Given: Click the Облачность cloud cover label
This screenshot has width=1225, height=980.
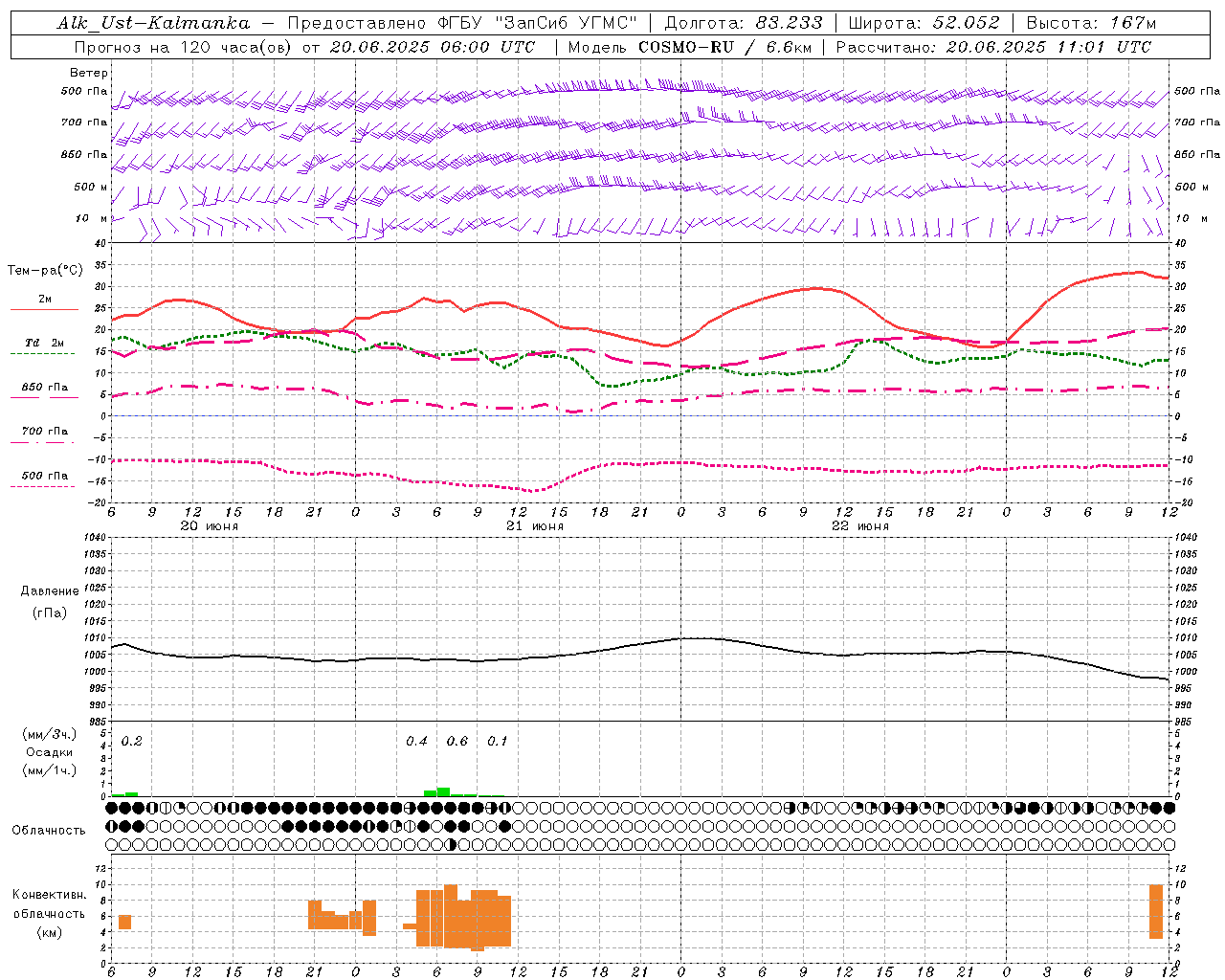Looking at the screenshot, I should (x=49, y=830).
